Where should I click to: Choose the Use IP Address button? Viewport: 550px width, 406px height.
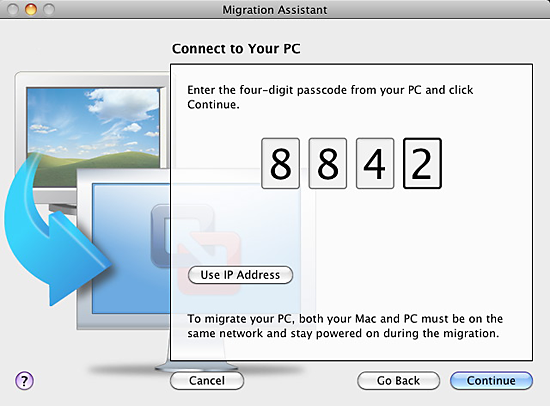[x=240, y=275]
